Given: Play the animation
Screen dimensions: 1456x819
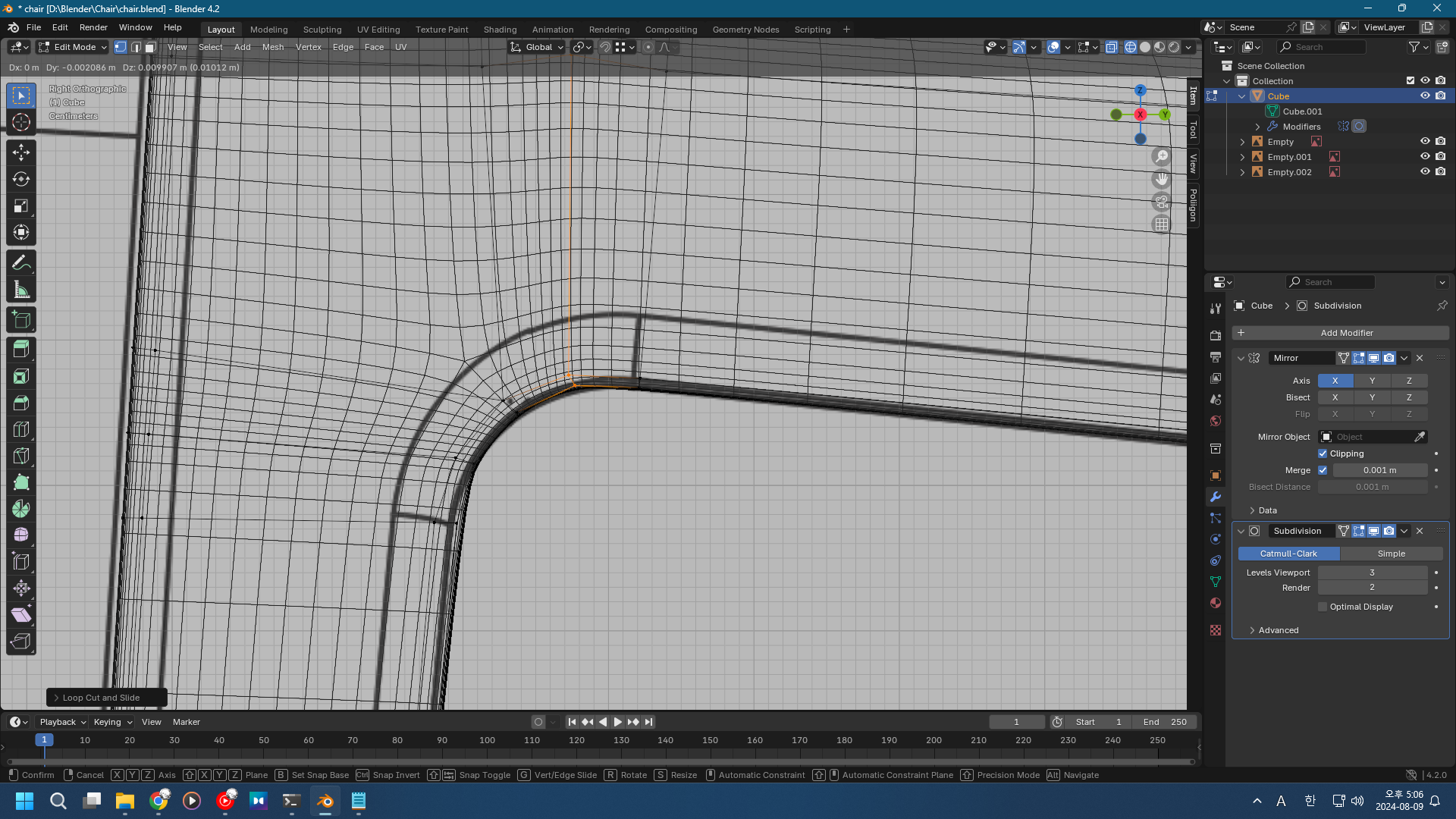Looking at the screenshot, I should click(617, 722).
